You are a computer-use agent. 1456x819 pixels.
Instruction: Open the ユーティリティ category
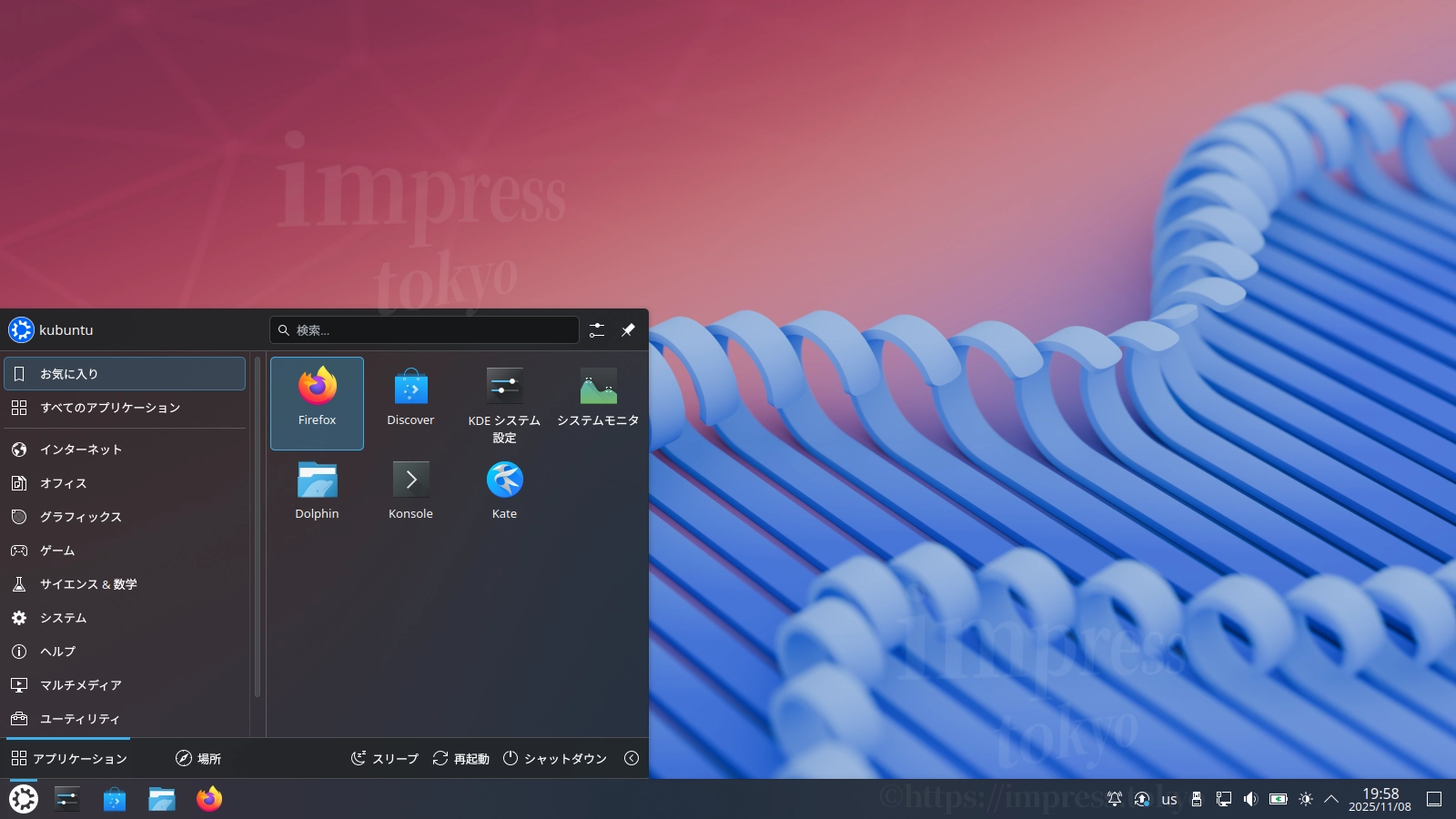click(x=125, y=719)
